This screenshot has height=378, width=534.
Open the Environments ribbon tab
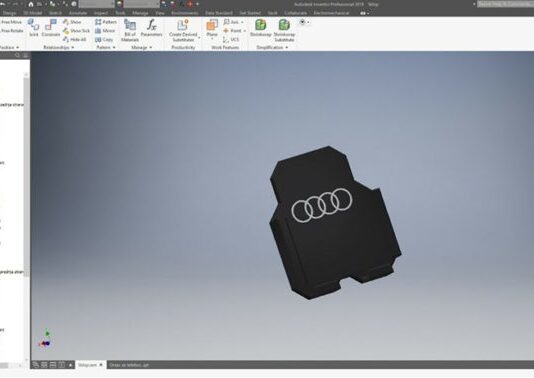pos(185,13)
